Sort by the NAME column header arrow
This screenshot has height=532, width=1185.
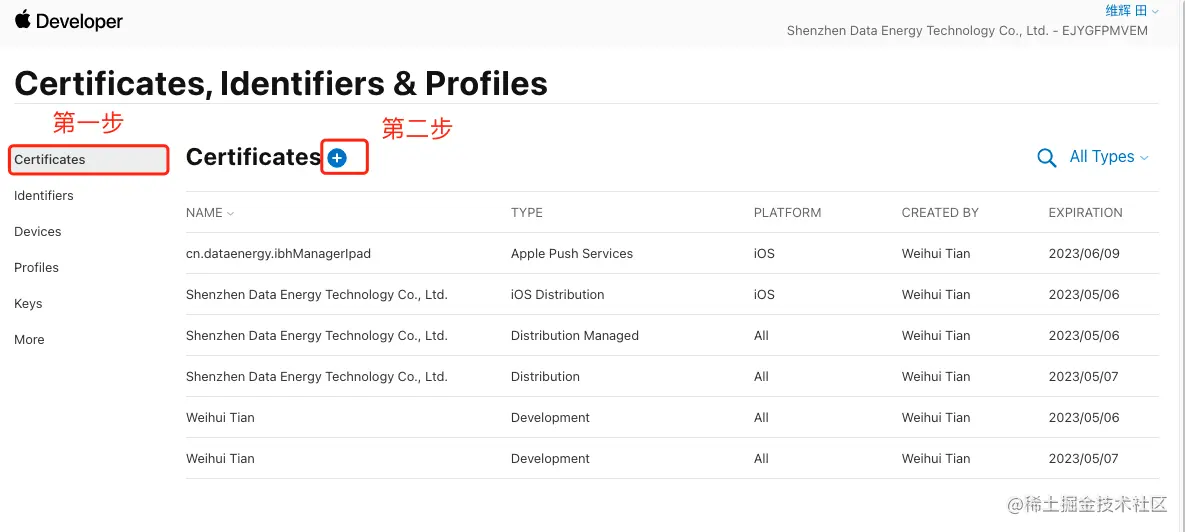tap(230, 213)
